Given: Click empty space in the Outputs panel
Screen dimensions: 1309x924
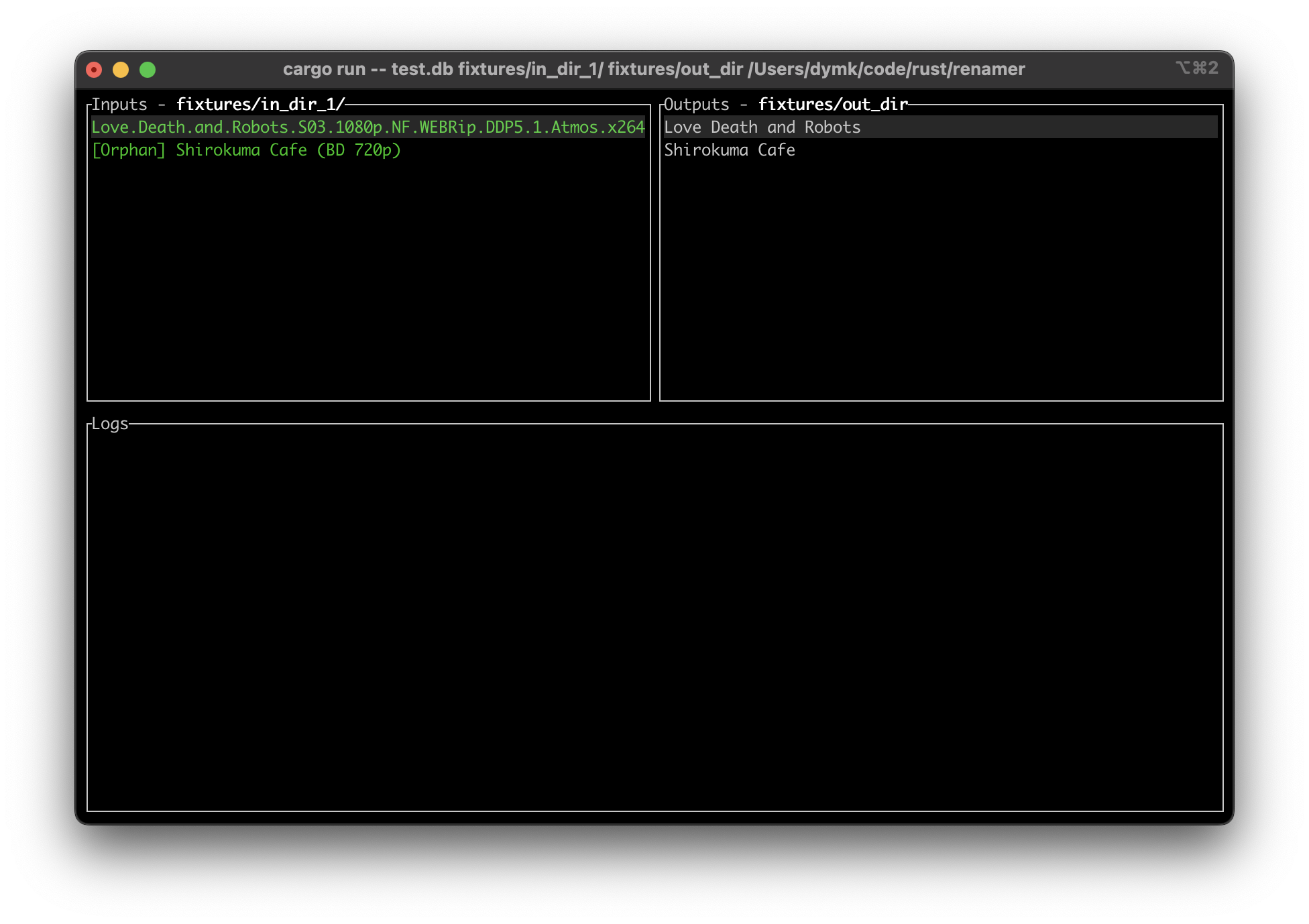Looking at the screenshot, I should pos(940,282).
